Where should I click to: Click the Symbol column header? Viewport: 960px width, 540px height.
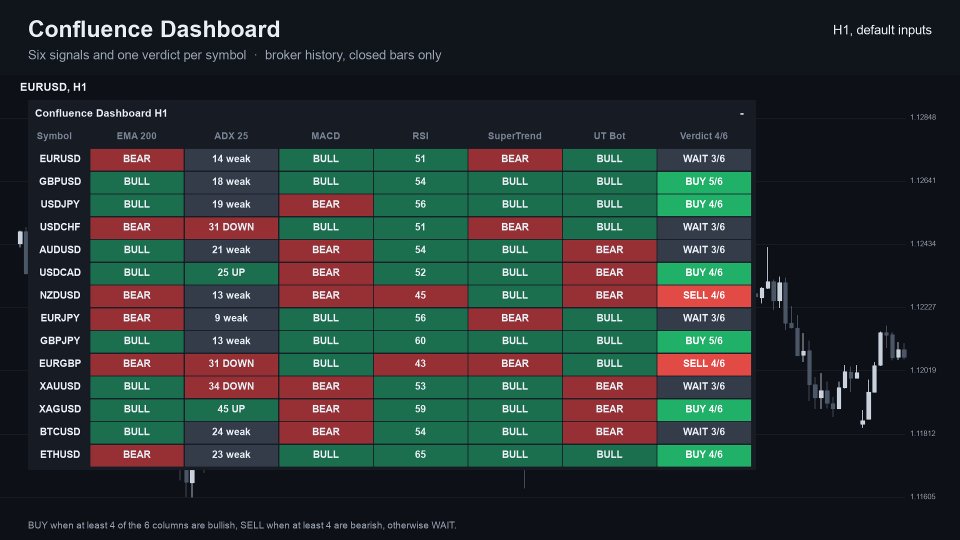[x=54, y=136]
